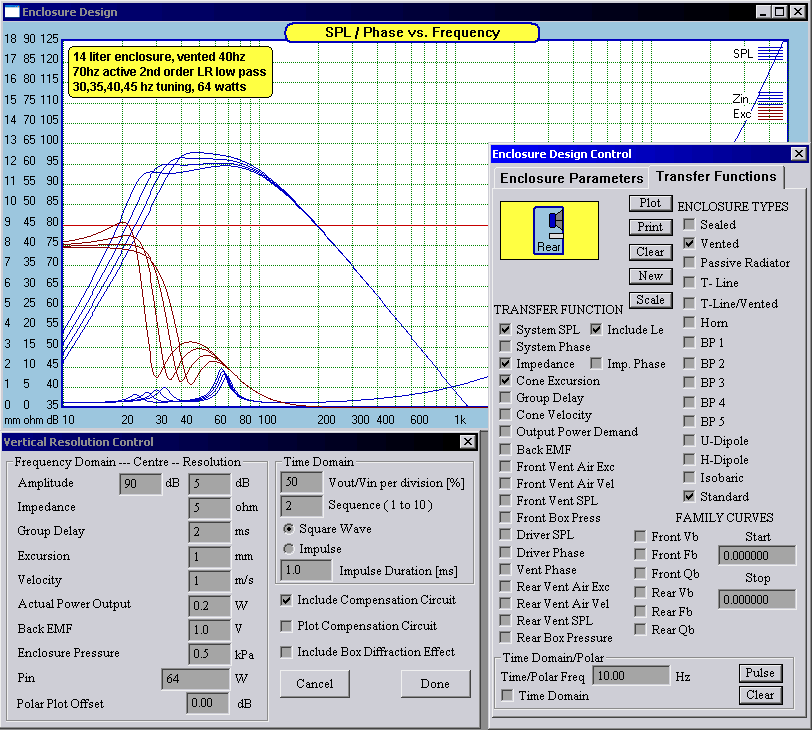Click the Enclosure Design window title icon
The height and width of the screenshot is (730, 812).
pyautogui.click(x=11, y=11)
